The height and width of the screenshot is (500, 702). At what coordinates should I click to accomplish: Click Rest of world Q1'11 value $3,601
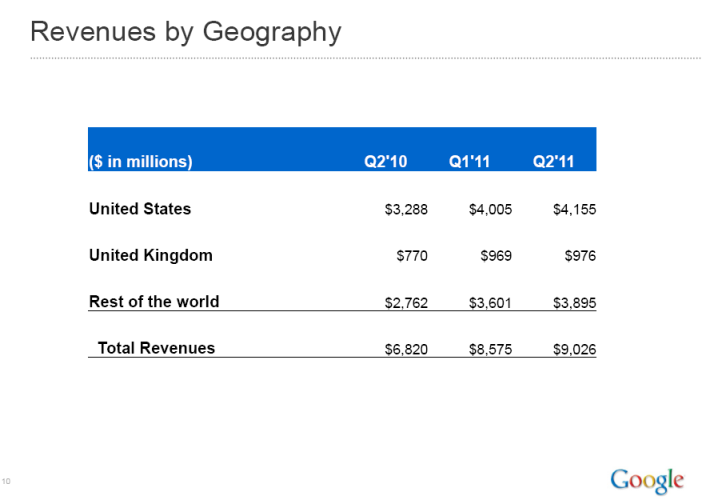coord(490,302)
